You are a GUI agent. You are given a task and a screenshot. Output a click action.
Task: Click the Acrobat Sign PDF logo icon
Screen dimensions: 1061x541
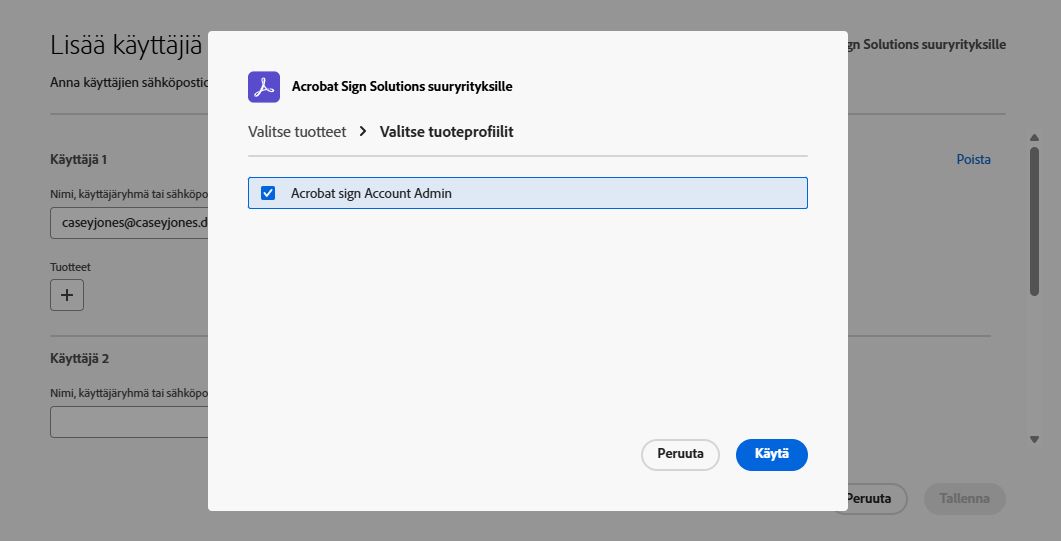264,87
